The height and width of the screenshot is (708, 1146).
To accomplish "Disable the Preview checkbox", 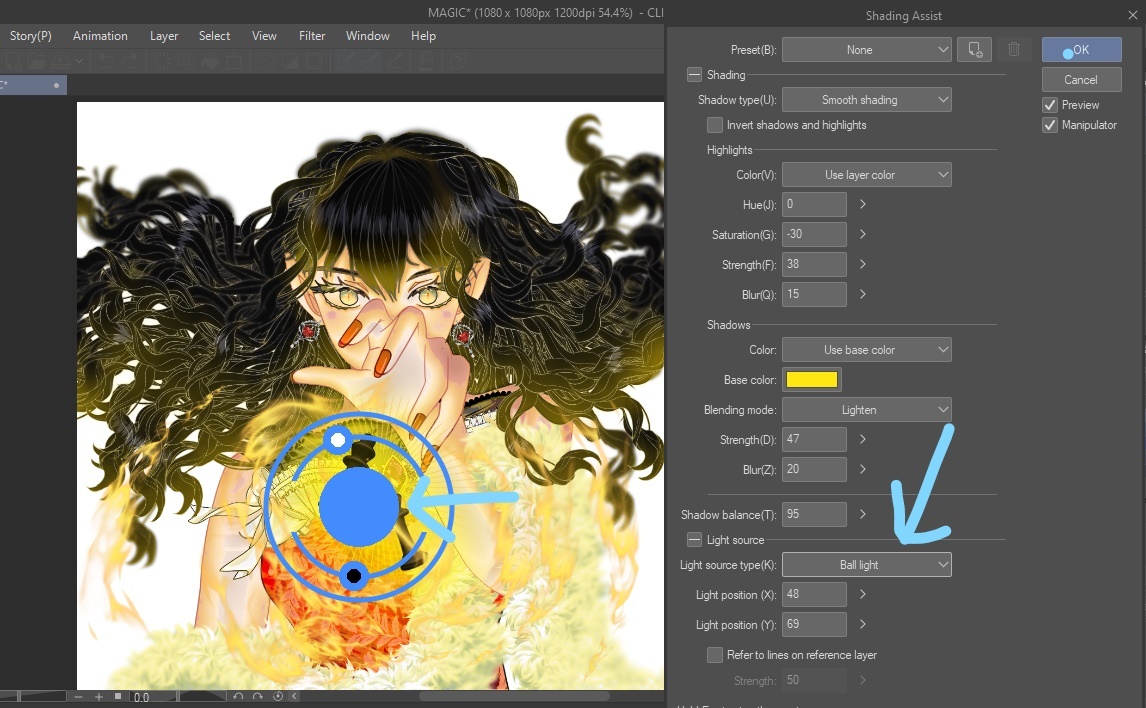I will tap(1049, 104).
